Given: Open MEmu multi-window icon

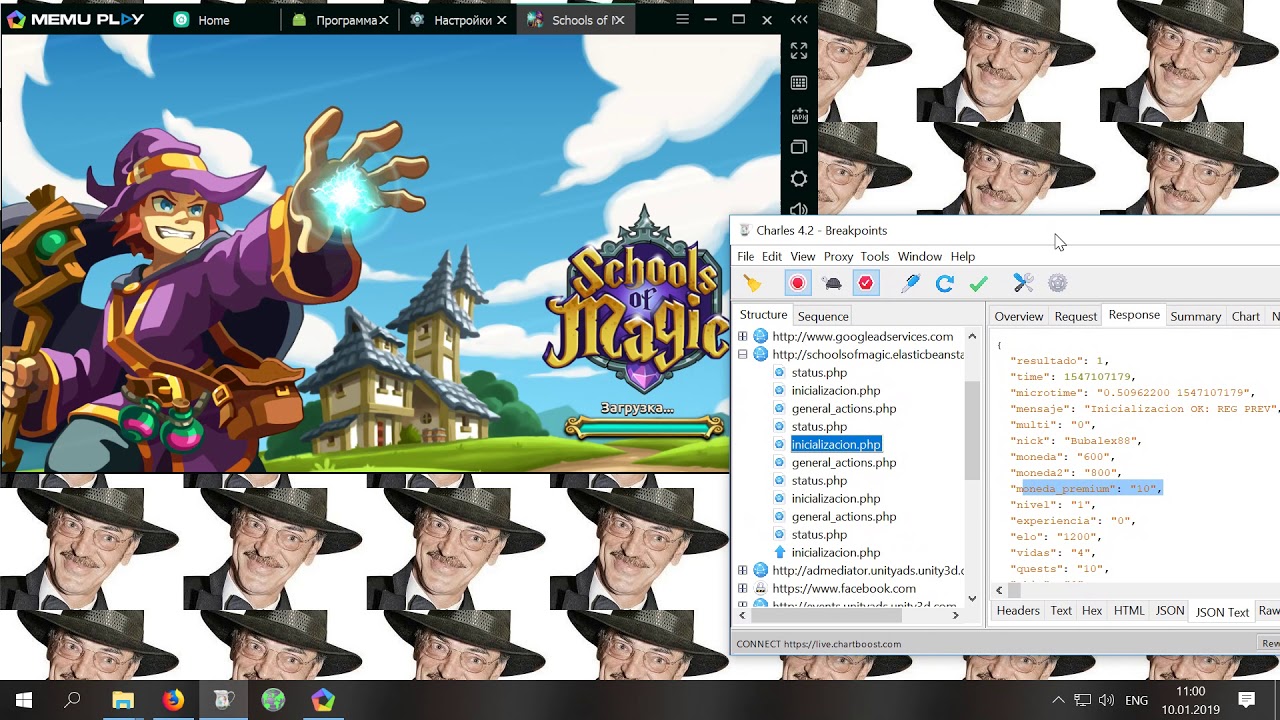Looking at the screenshot, I should click(x=799, y=147).
